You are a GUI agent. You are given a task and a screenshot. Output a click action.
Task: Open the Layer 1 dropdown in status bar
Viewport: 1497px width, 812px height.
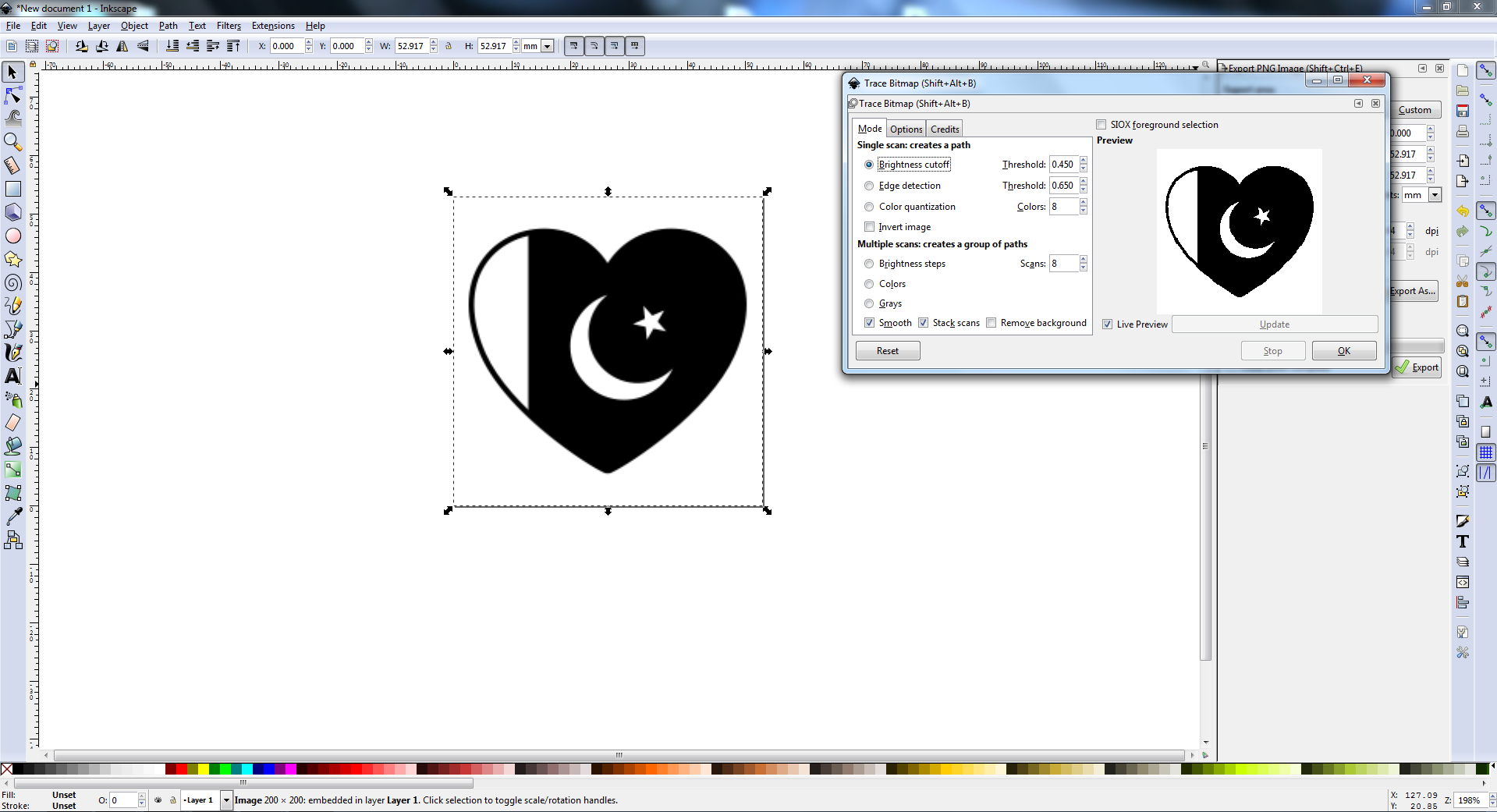226,800
